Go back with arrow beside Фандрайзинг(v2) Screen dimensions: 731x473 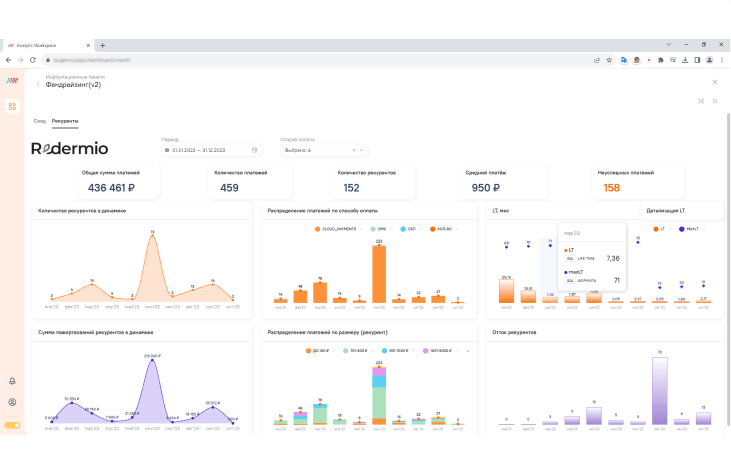38,85
